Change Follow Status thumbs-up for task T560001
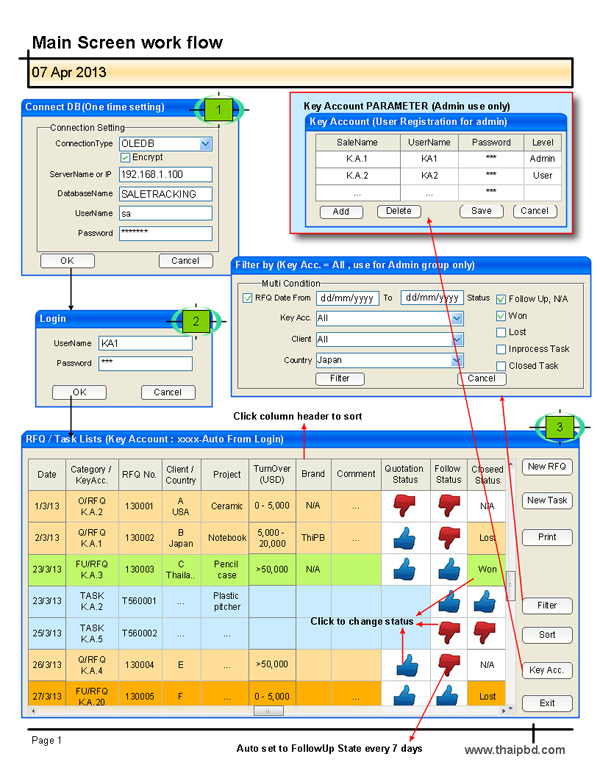 pos(449,601)
